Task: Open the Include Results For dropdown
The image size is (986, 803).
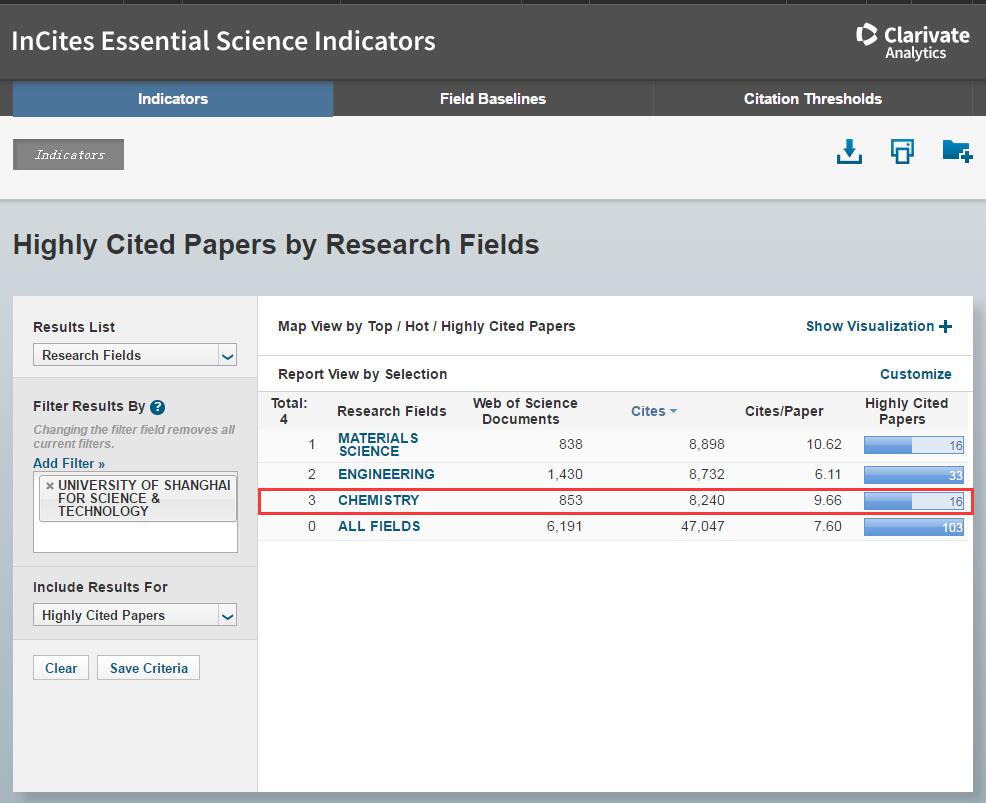Action: pos(135,614)
